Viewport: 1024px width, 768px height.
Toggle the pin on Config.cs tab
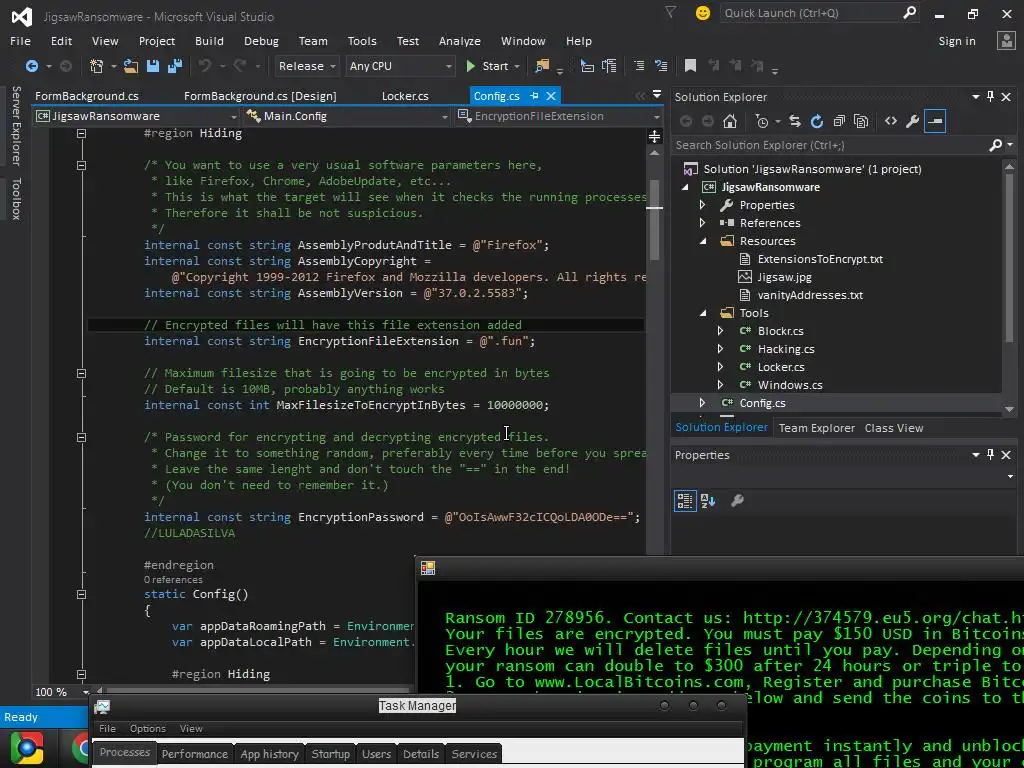pyautogui.click(x=534, y=96)
